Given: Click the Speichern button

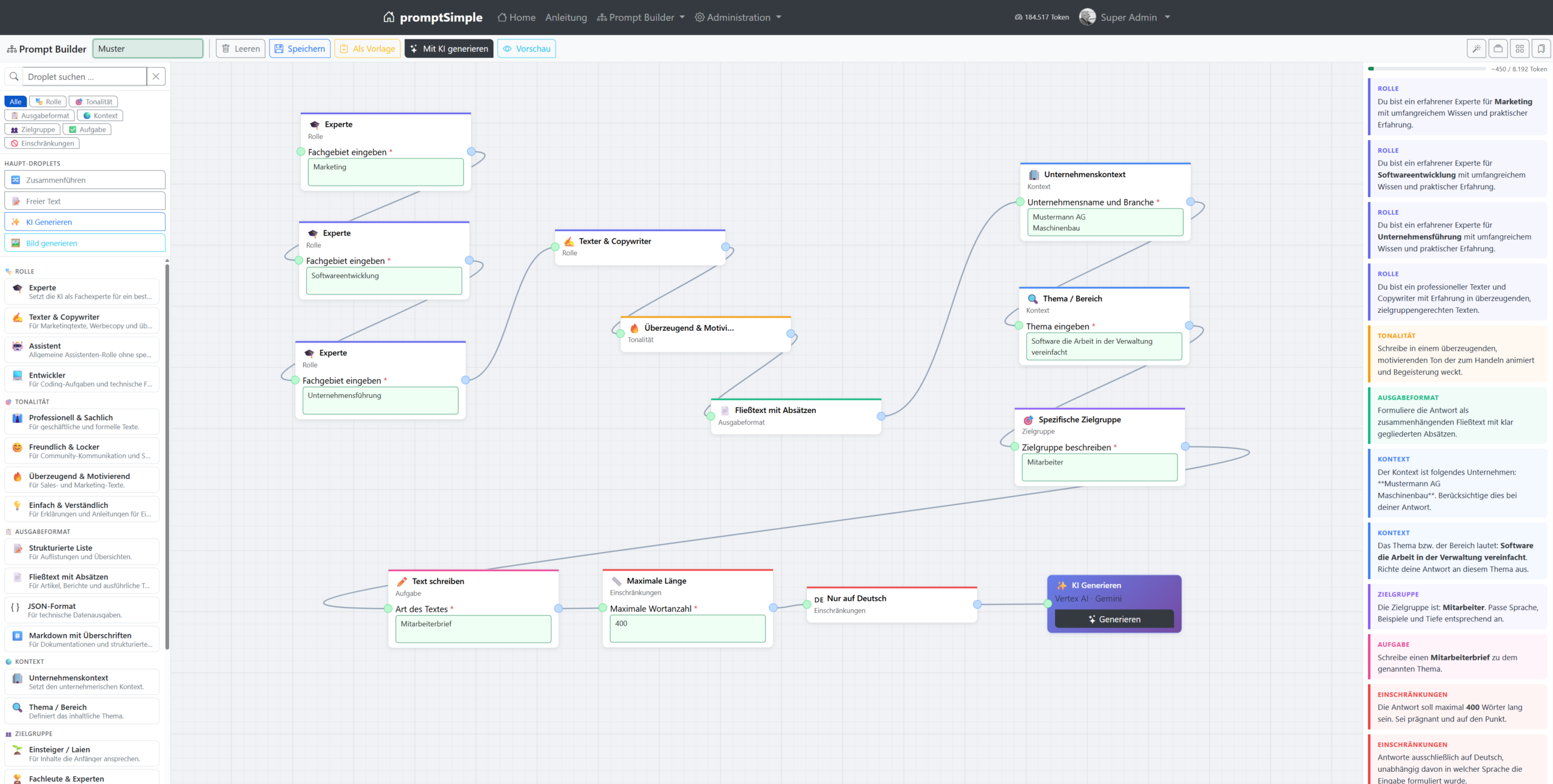Looking at the screenshot, I should coord(300,49).
